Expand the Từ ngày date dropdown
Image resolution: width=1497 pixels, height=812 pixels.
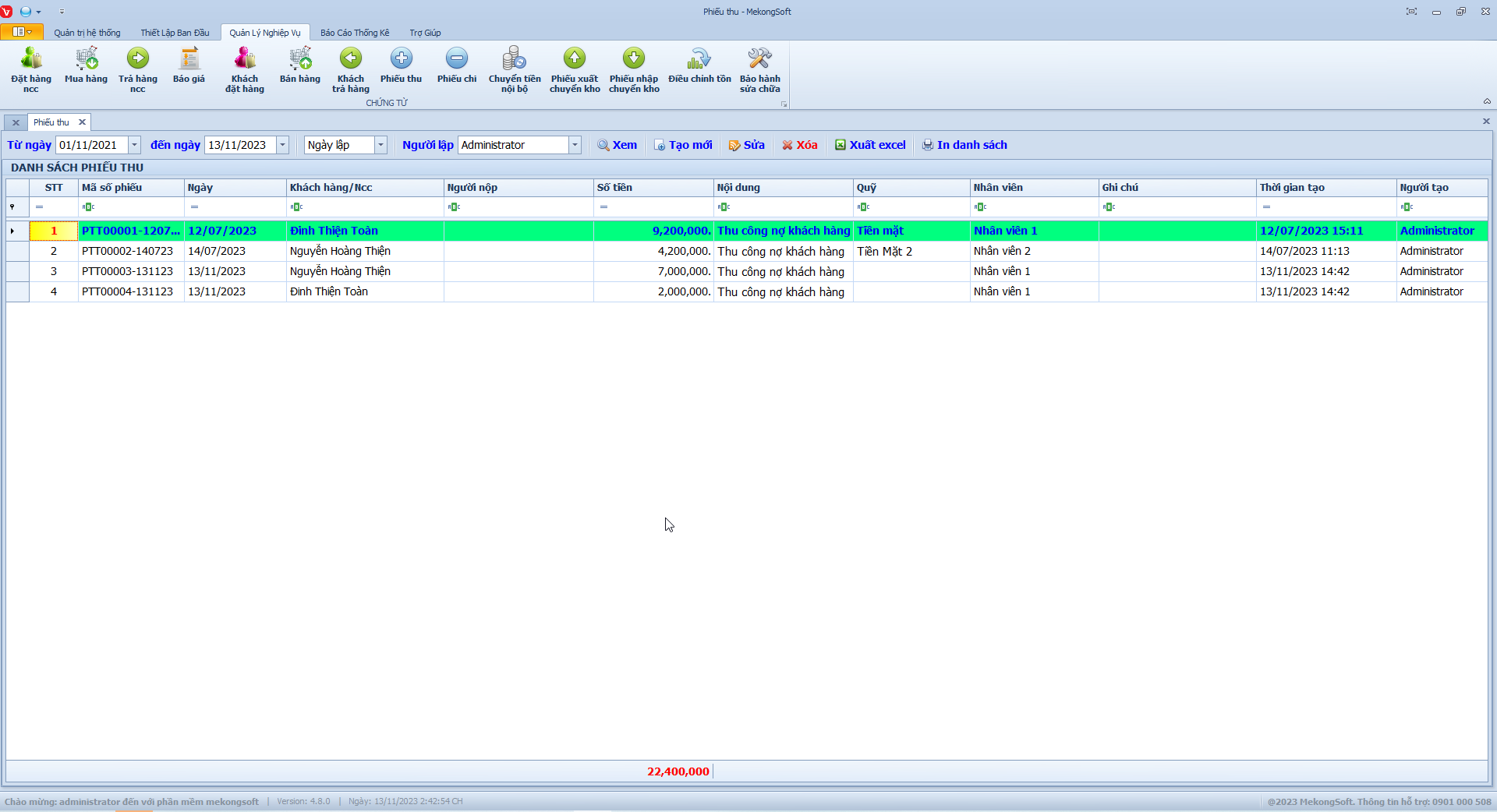(x=134, y=145)
